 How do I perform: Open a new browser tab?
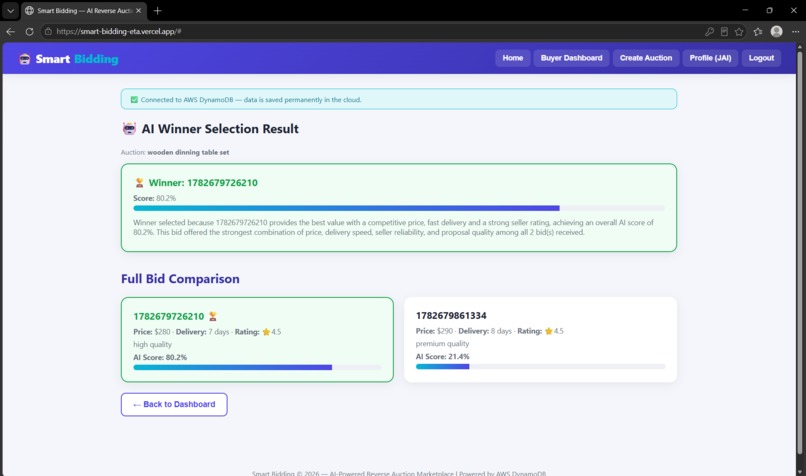[x=157, y=10]
